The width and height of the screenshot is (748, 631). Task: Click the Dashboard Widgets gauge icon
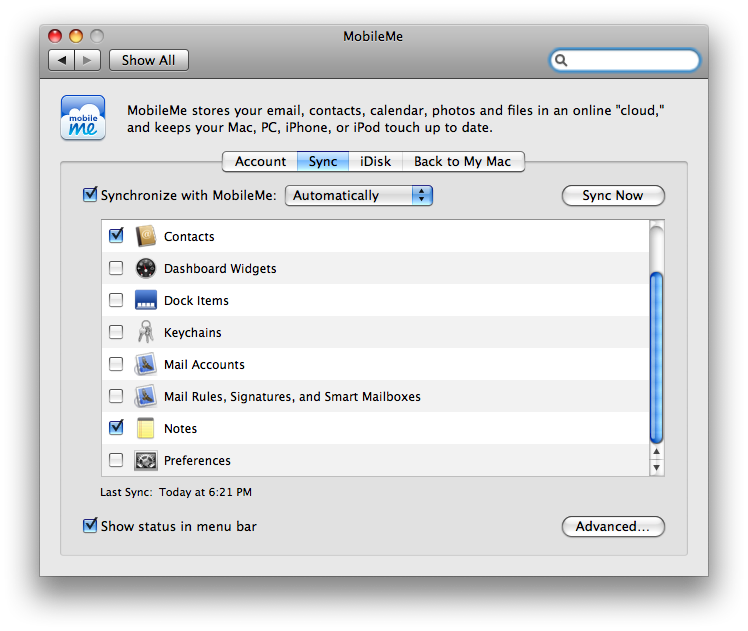(x=145, y=268)
